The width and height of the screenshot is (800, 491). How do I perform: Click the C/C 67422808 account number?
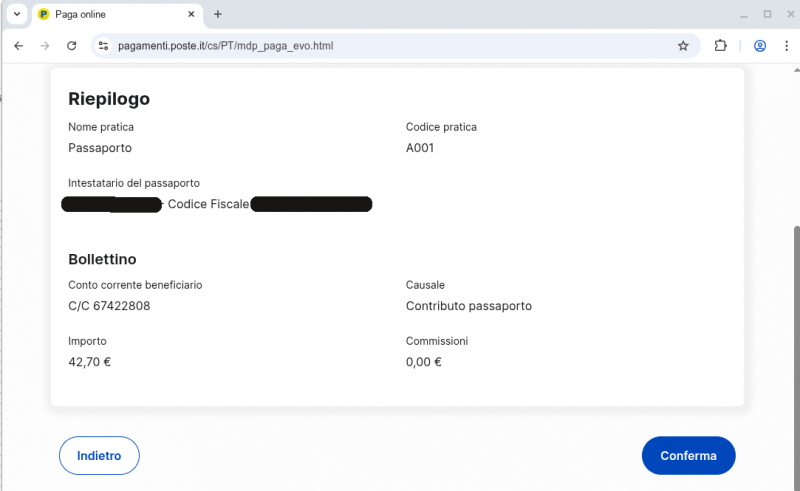tap(109, 306)
